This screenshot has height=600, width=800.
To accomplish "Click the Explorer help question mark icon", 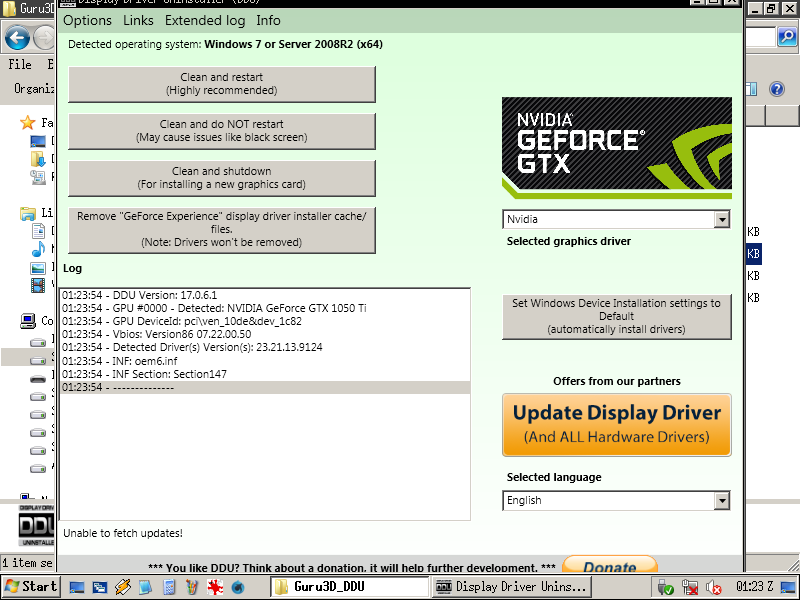I will (777, 89).
